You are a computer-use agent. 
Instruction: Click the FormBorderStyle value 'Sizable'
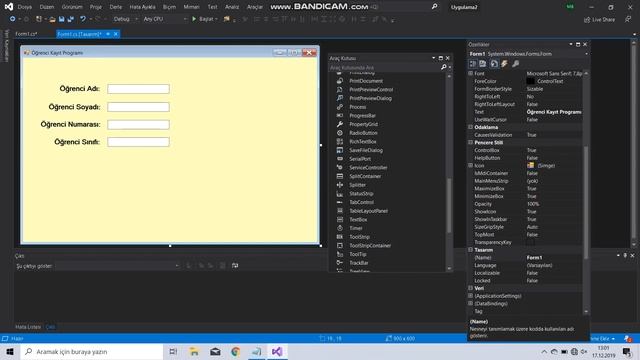(x=535, y=89)
